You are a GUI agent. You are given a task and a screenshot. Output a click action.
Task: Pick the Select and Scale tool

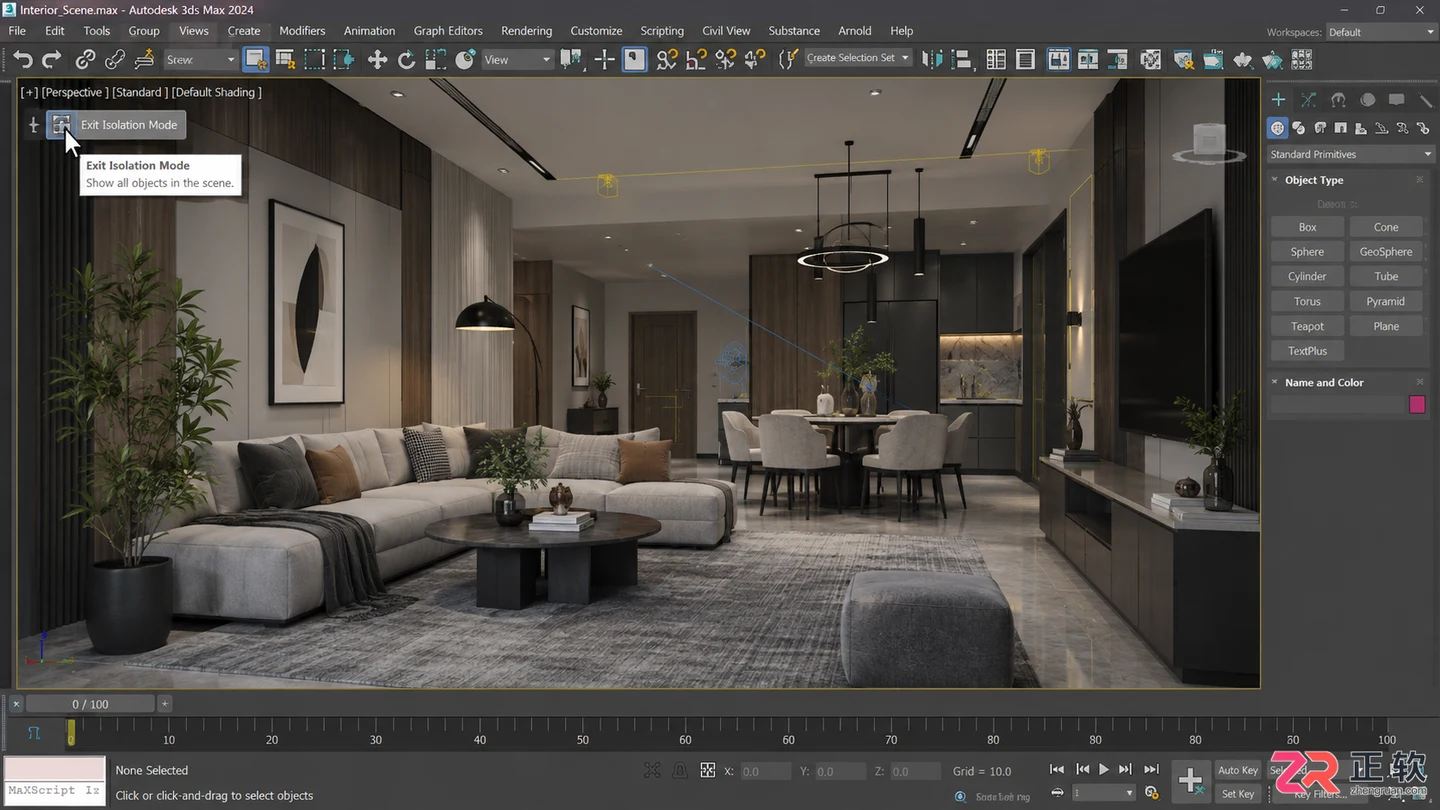coord(435,59)
